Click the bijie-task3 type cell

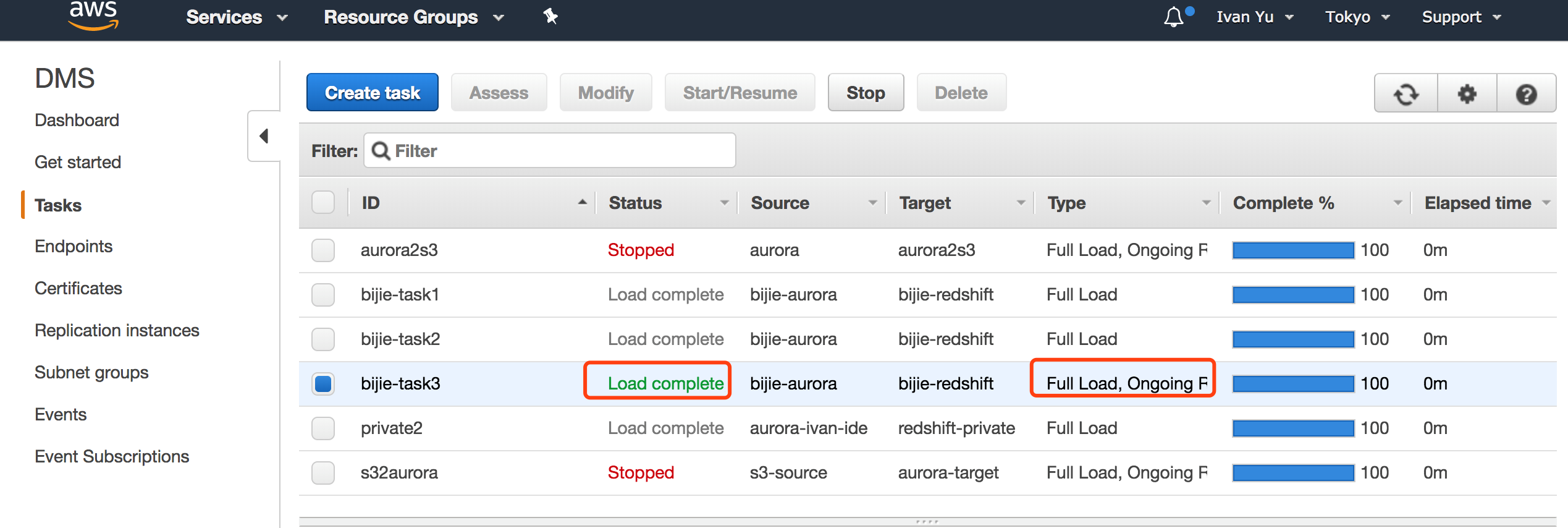(x=1127, y=383)
